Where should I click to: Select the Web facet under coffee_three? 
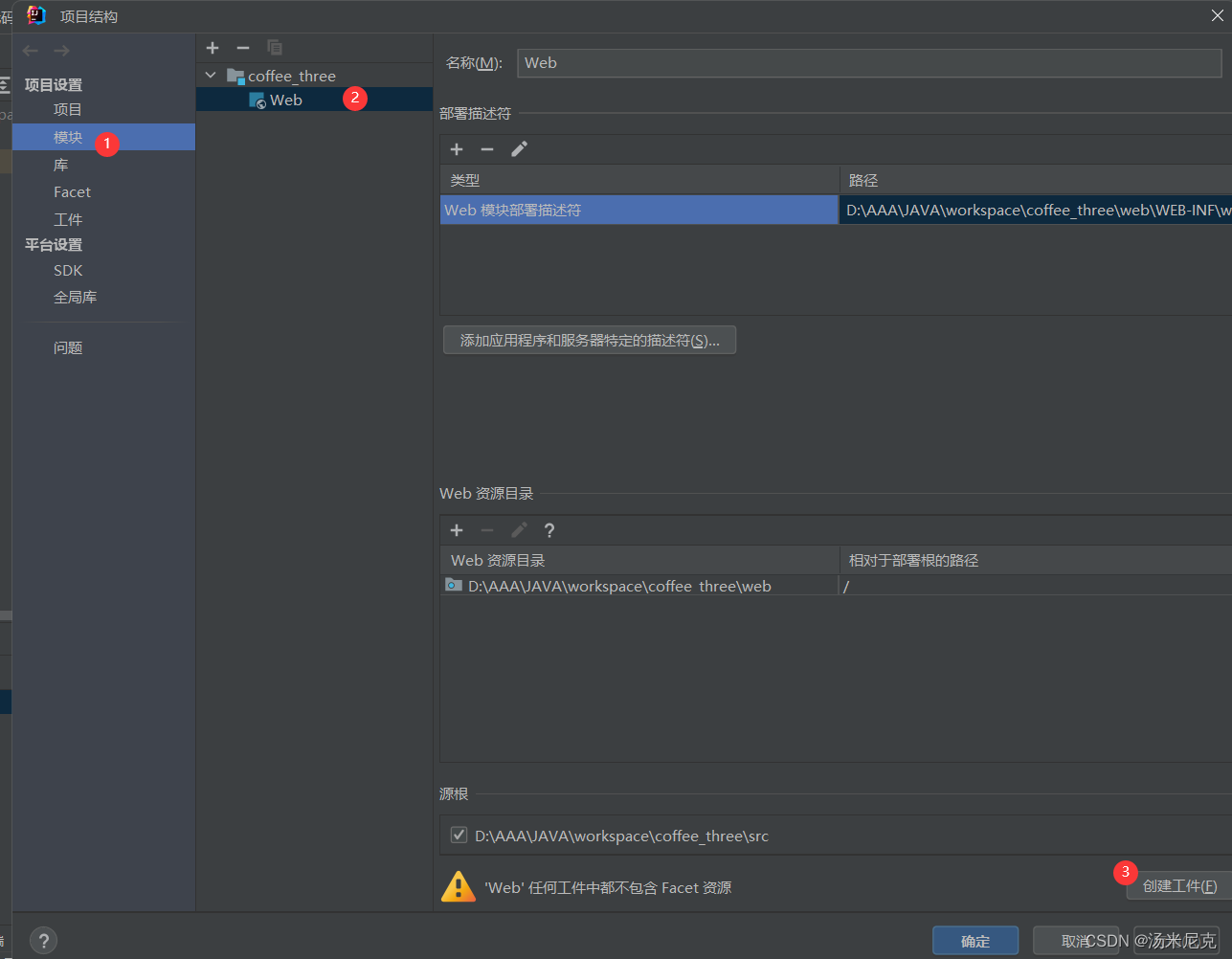pyautogui.click(x=314, y=100)
